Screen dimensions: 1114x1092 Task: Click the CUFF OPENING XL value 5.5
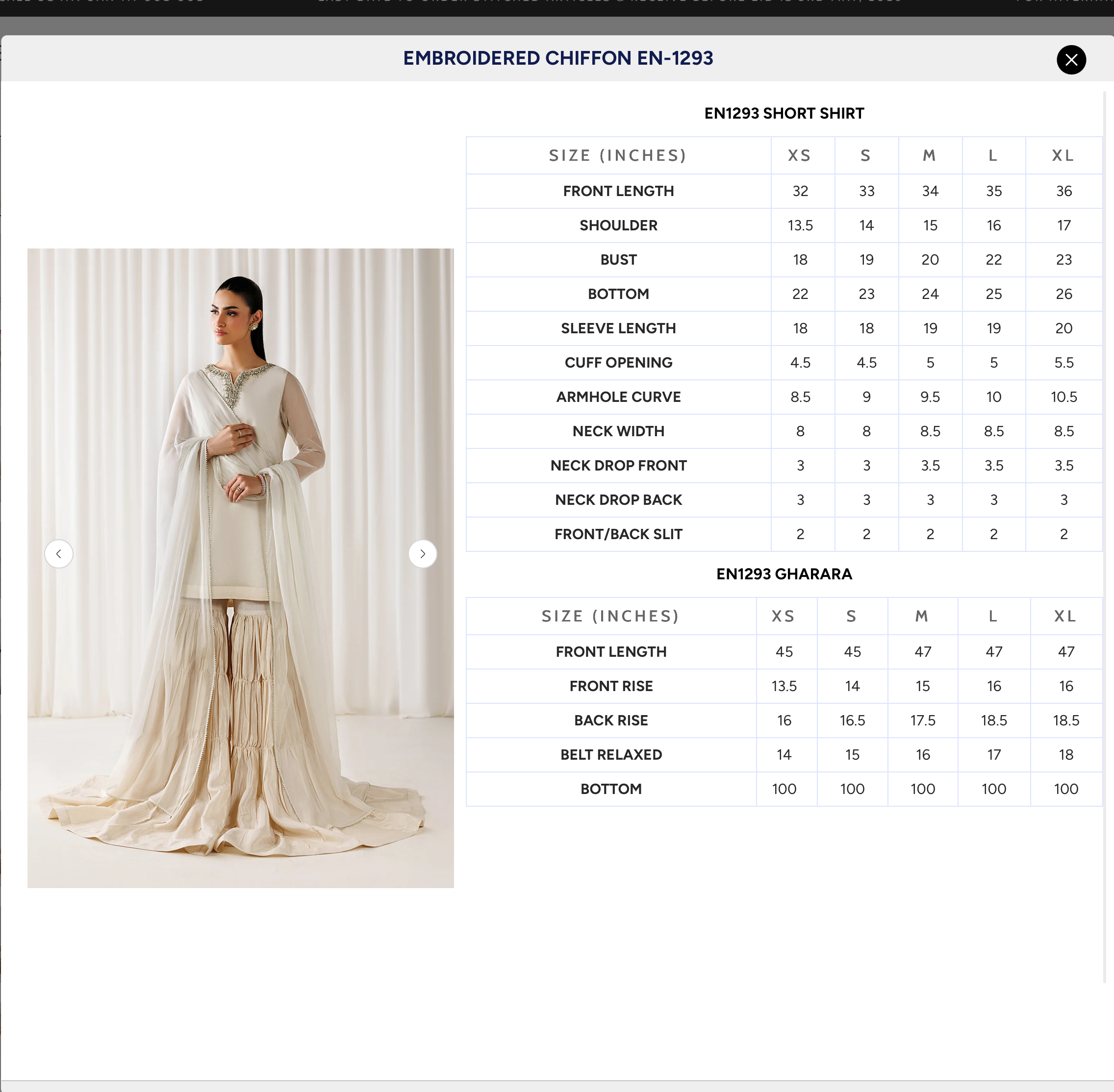(1064, 363)
